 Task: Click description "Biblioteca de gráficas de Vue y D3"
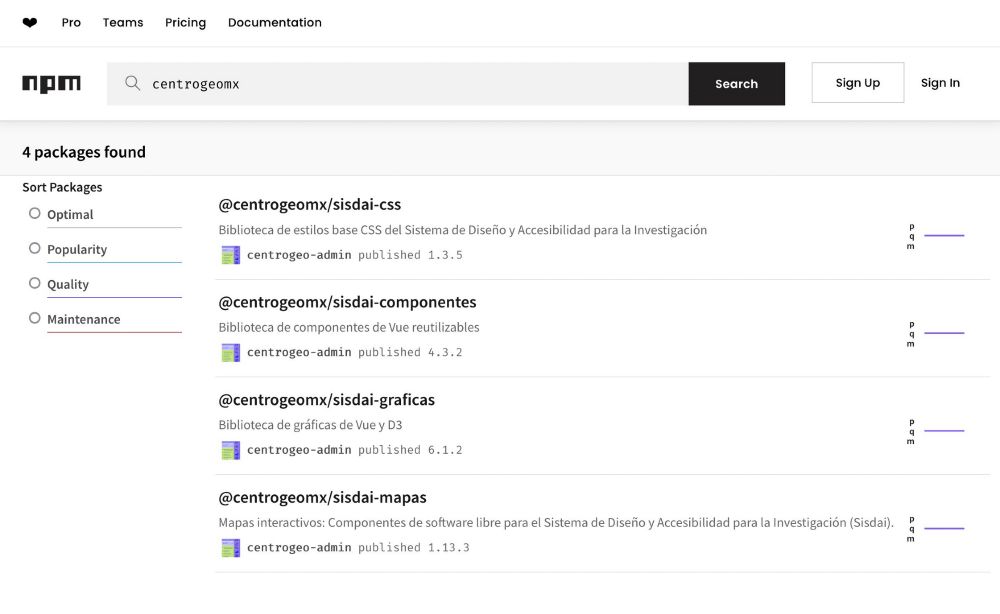(x=311, y=425)
